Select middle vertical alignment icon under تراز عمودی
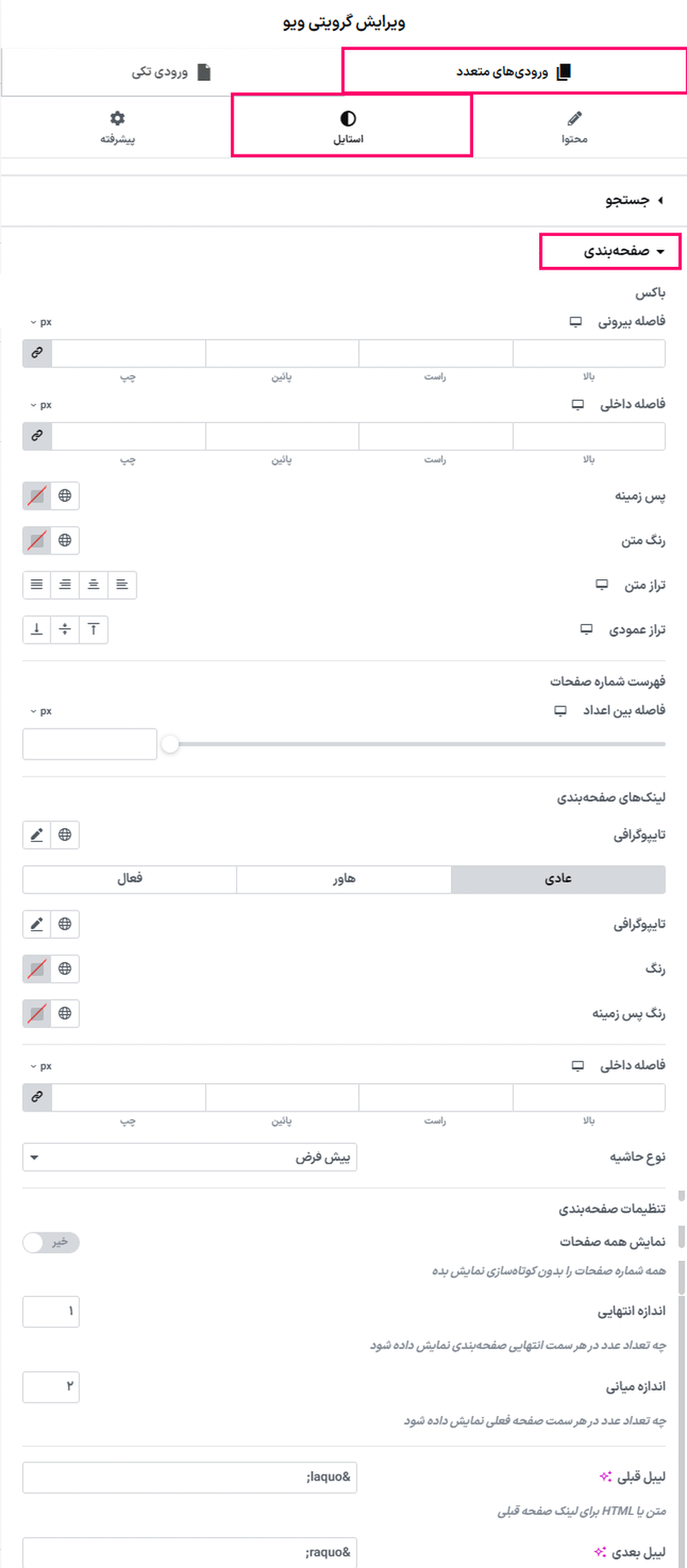This screenshot has width=687, height=1568. [64, 629]
